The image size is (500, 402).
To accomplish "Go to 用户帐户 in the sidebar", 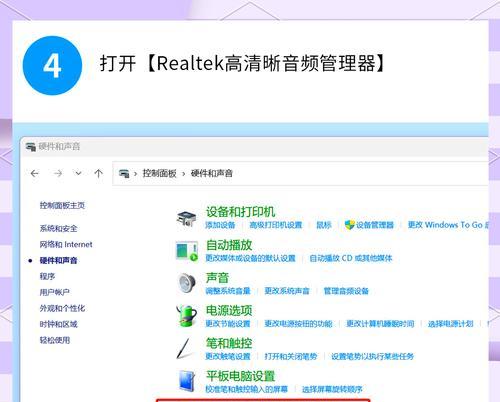I will [x=55, y=292].
